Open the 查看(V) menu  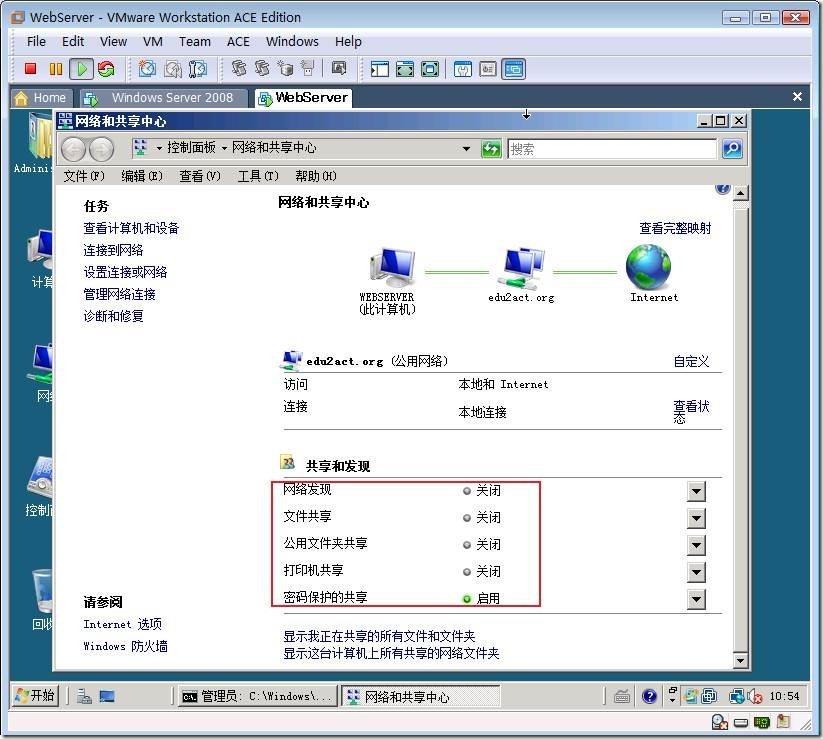pyautogui.click(x=199, y=176)
